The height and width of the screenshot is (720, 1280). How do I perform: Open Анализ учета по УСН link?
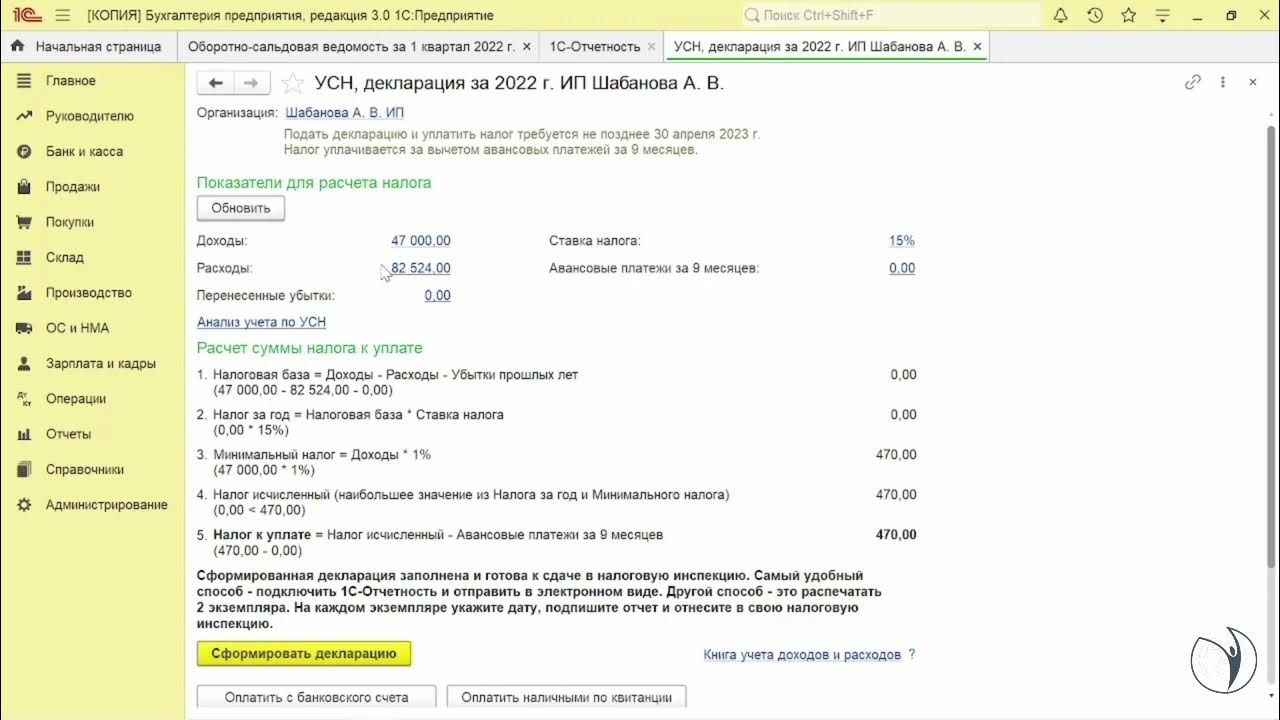coord(261,322)
